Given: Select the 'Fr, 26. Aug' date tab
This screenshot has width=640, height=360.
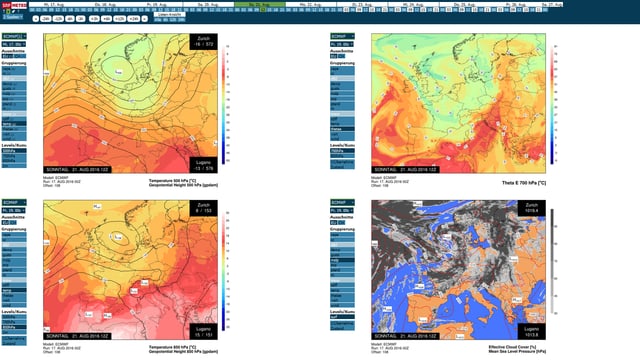Looking at the screenshot, I should click(x=516, y=4).
